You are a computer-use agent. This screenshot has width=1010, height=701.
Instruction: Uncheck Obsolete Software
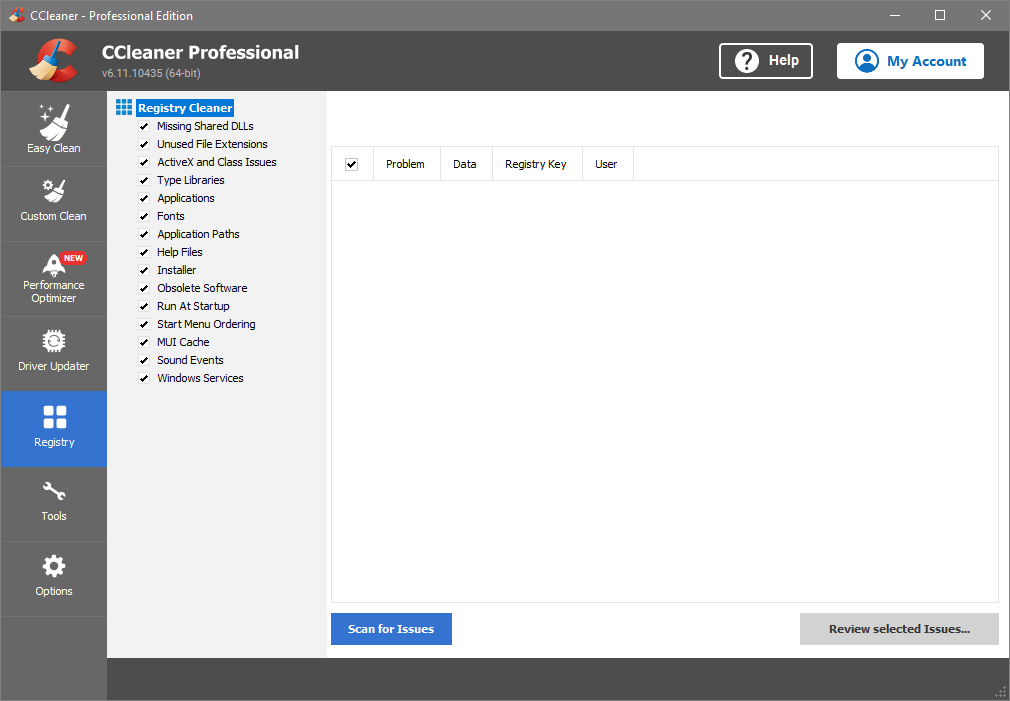[144, 289]
